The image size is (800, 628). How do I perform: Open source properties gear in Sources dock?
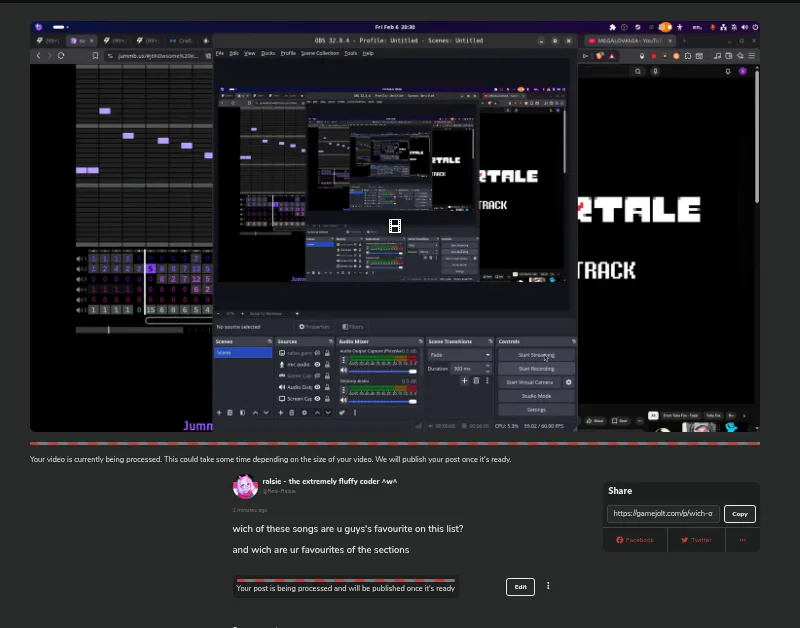[304, 412]
